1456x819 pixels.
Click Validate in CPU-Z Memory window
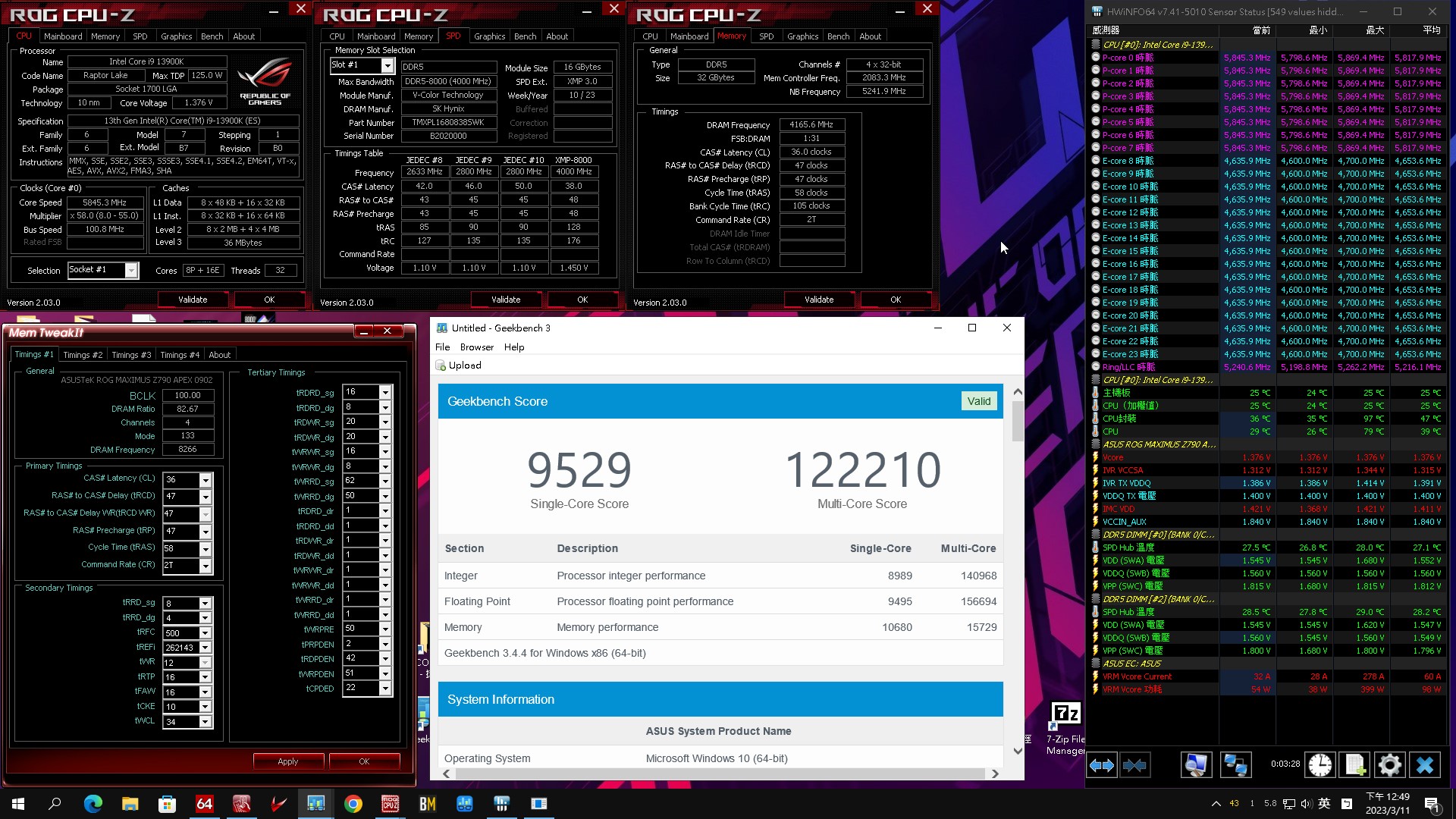pyautogui.click(x=819, y=300)
